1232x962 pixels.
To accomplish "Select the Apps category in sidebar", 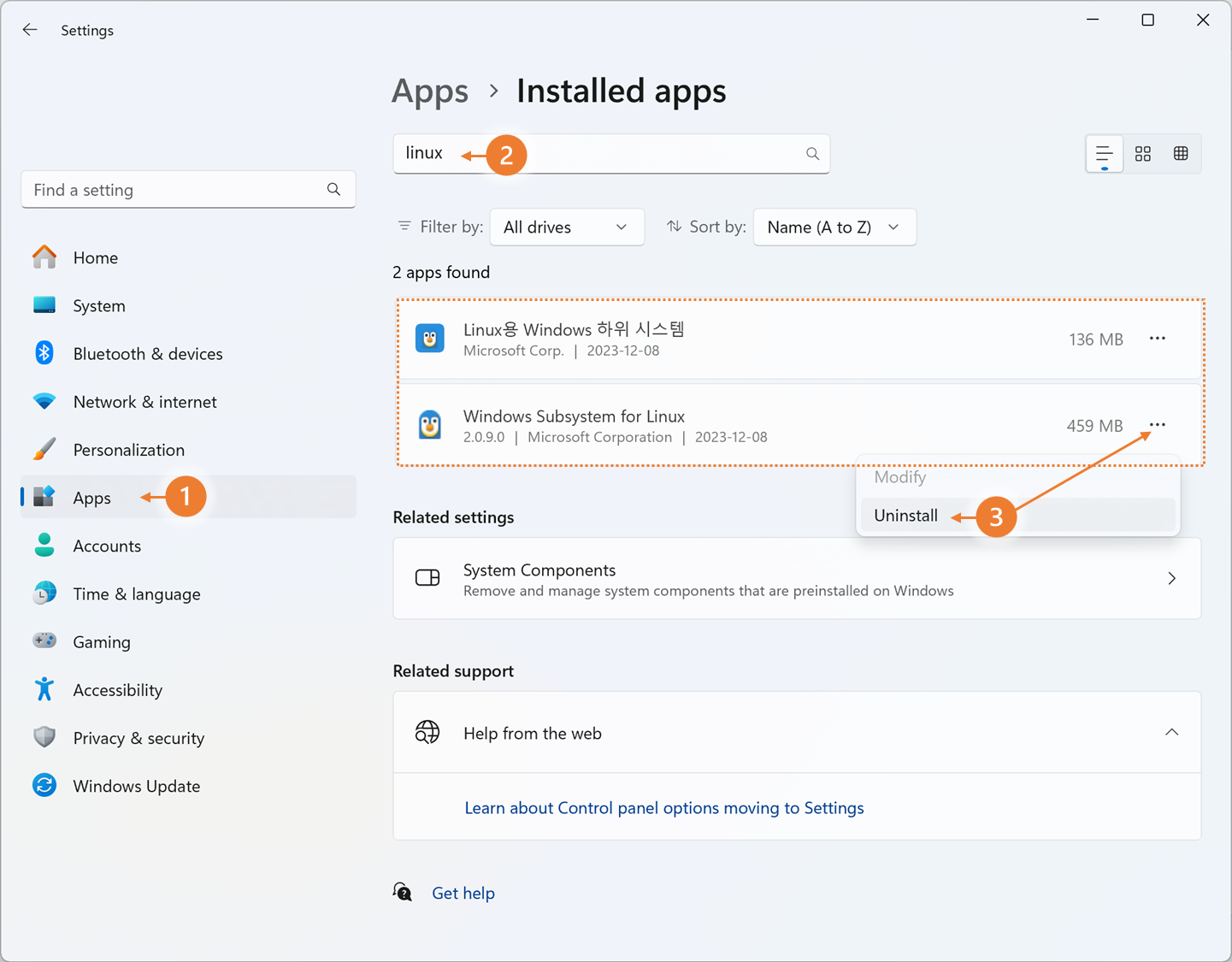I will pyautogui.click(x=188, y=497).
